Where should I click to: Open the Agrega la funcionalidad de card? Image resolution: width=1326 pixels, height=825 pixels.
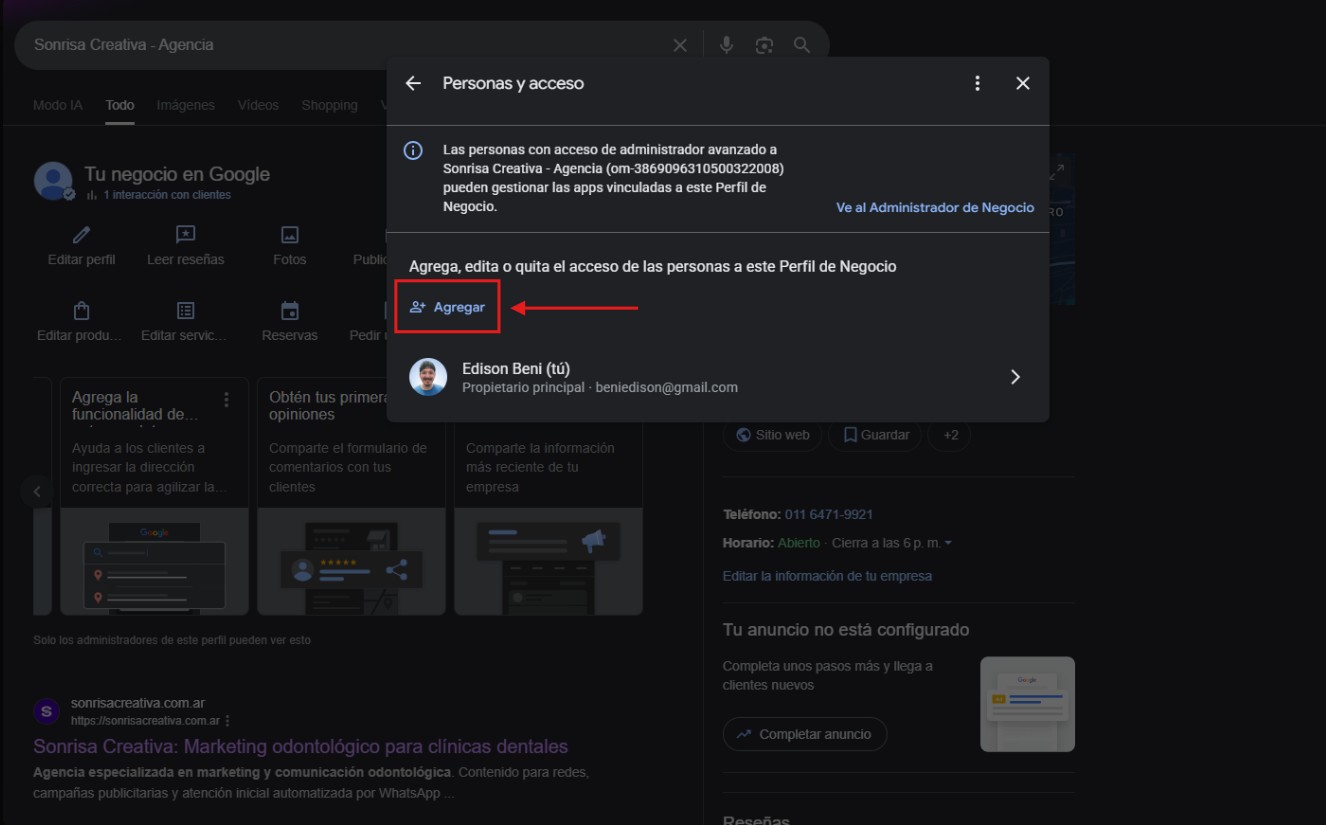[155, 496]
